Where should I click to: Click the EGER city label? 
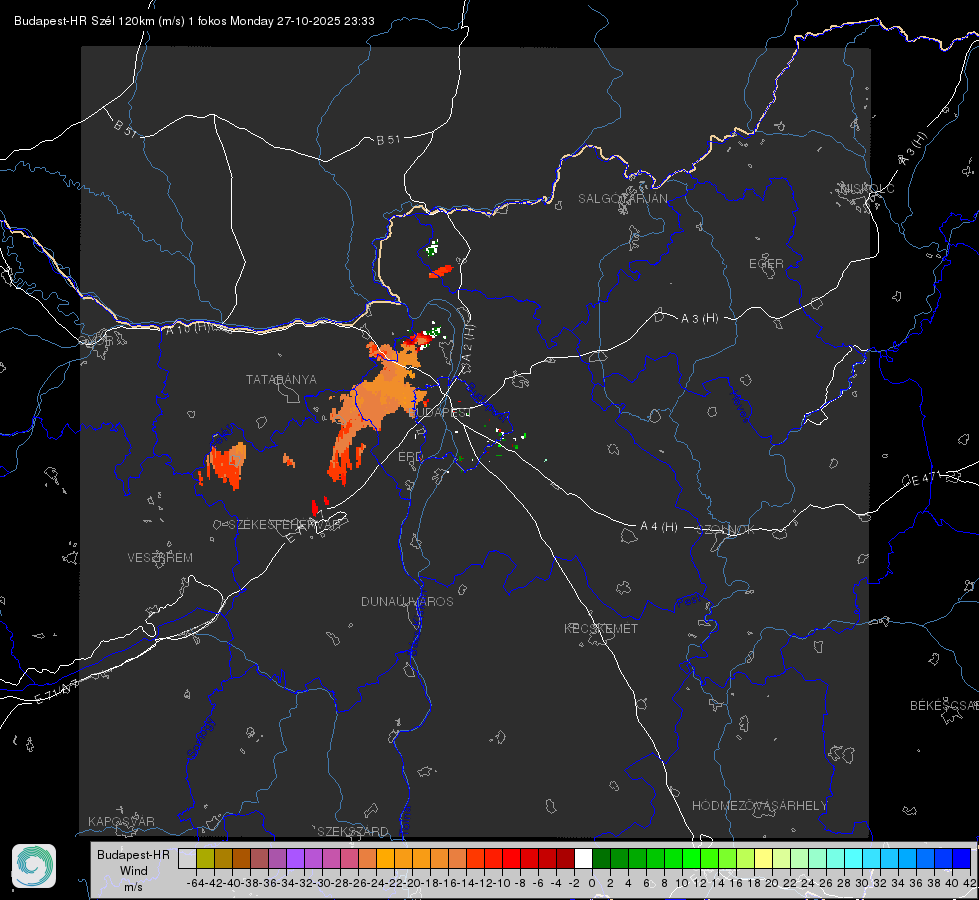coord(766,264)
